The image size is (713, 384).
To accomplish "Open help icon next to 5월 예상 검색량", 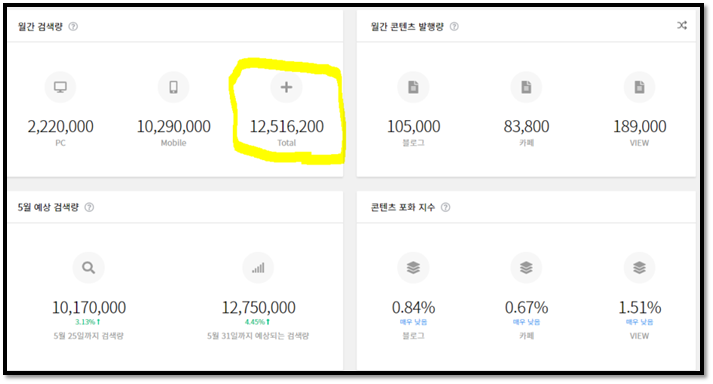I will tap(90, 207).
